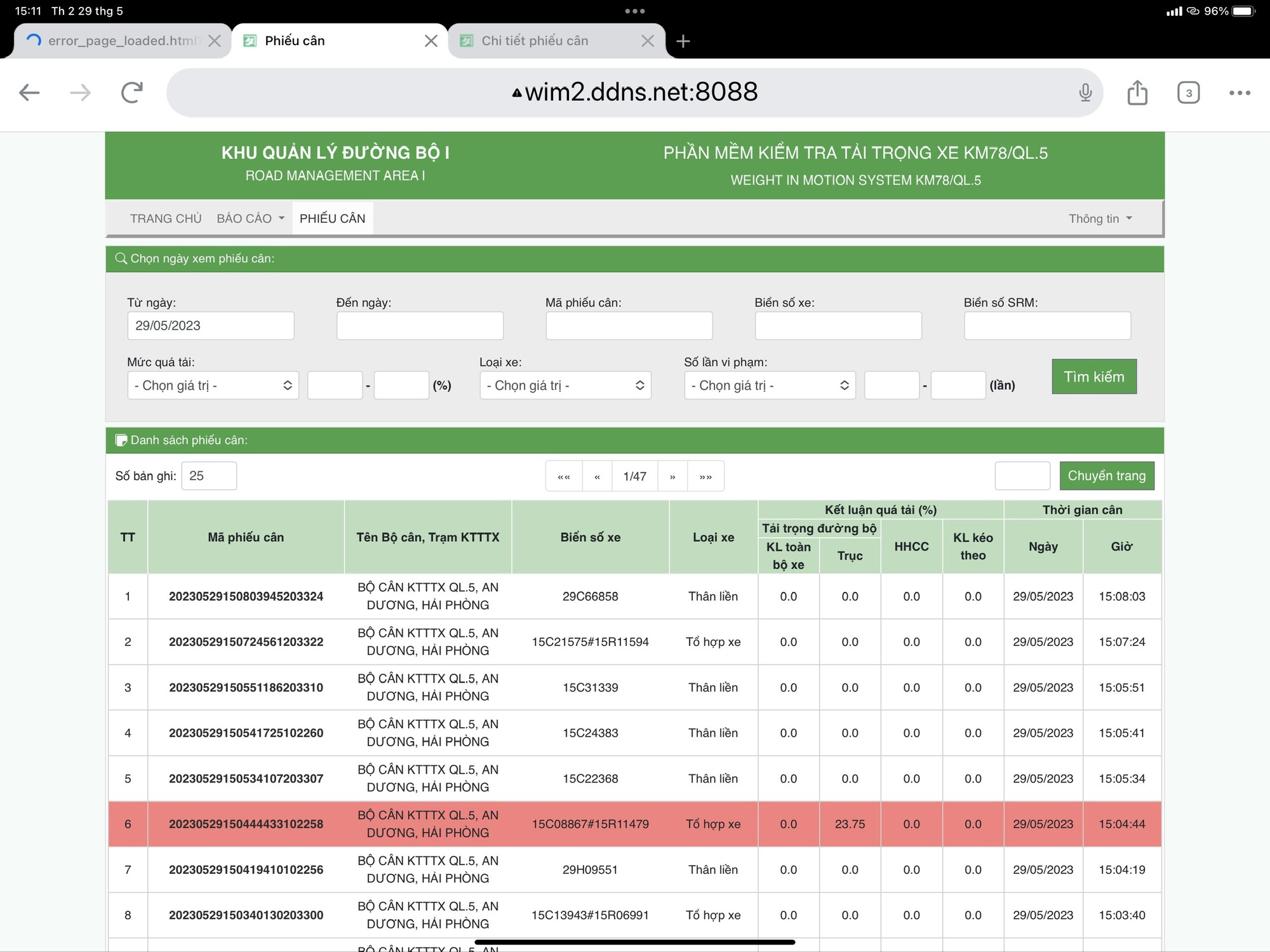Reload the current page

(131, 93)
